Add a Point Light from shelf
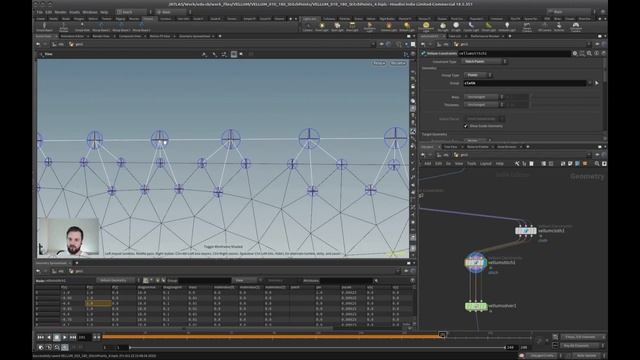 [x=322, y=27]
